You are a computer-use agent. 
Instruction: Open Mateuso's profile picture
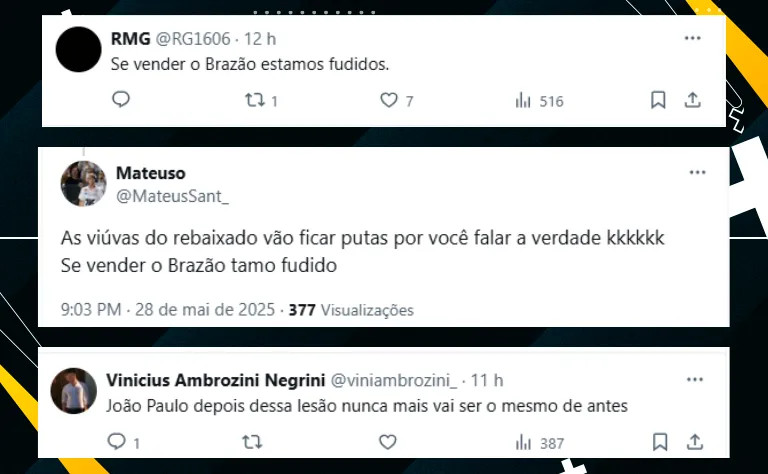click(83, 184)
